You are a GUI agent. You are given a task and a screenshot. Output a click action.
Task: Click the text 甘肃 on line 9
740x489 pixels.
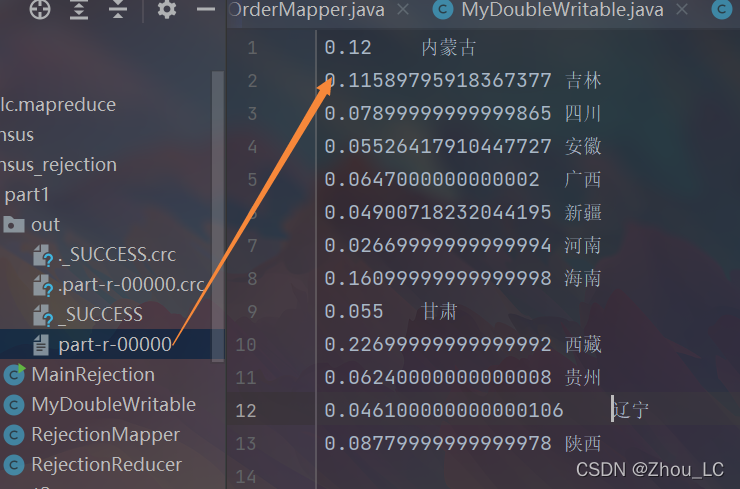coord(439,312)
